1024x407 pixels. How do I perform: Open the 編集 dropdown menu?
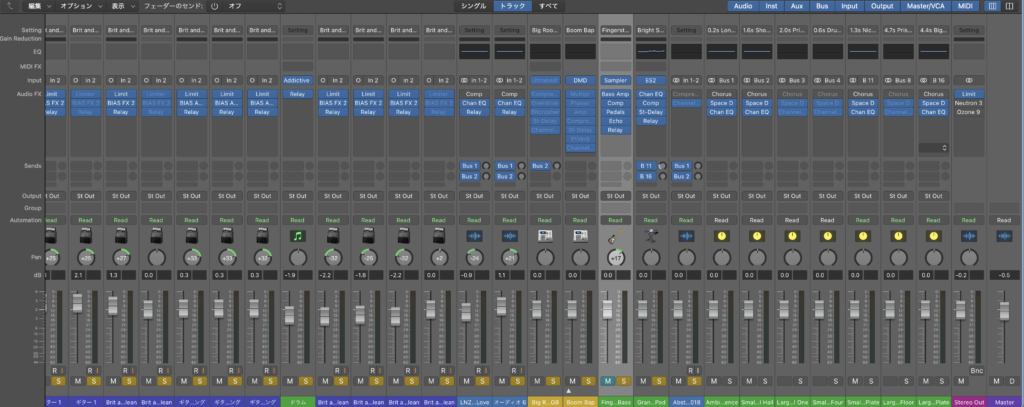tap(37, 6)
